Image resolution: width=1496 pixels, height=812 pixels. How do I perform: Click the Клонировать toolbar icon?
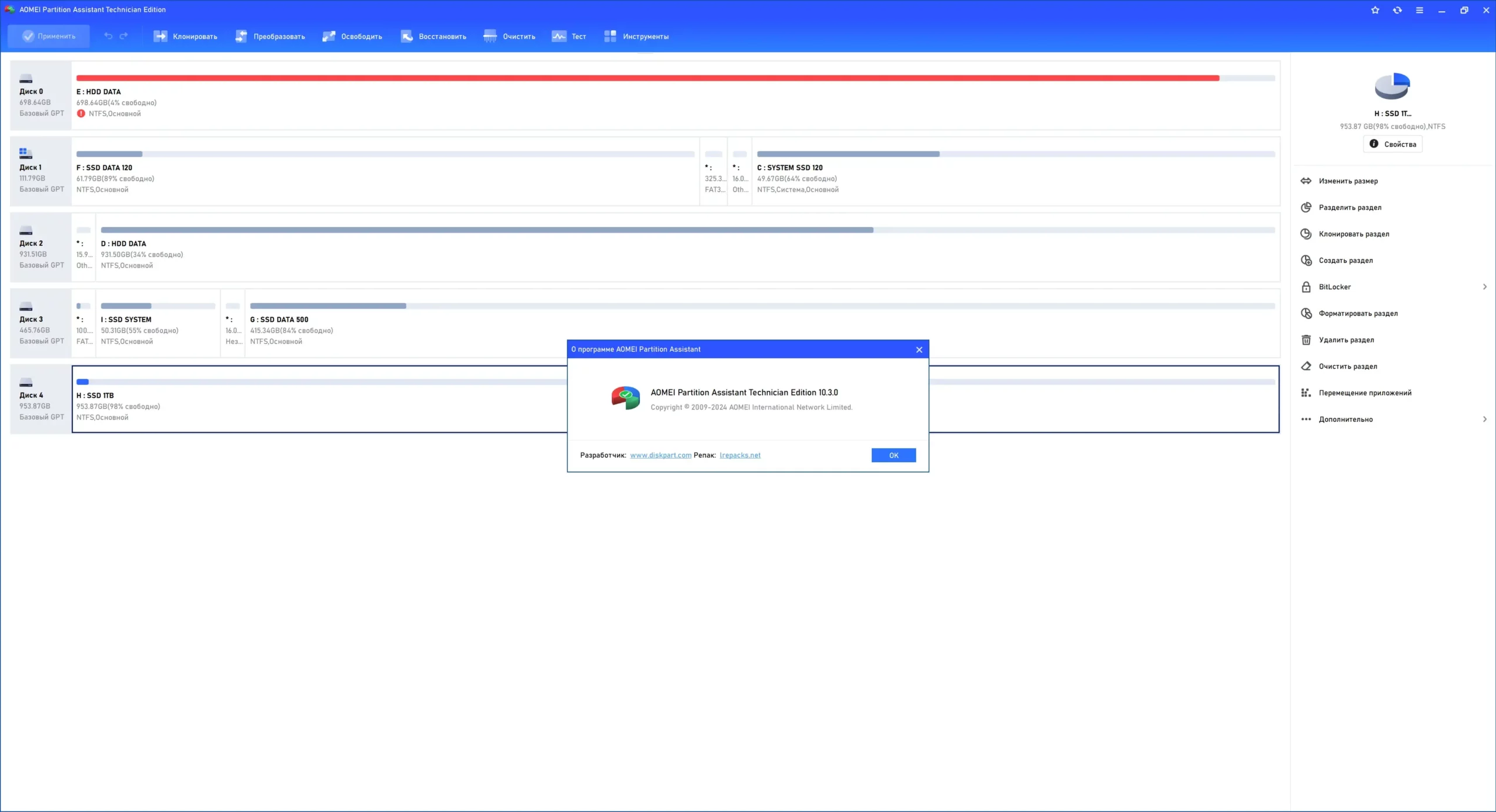point(160,36)
